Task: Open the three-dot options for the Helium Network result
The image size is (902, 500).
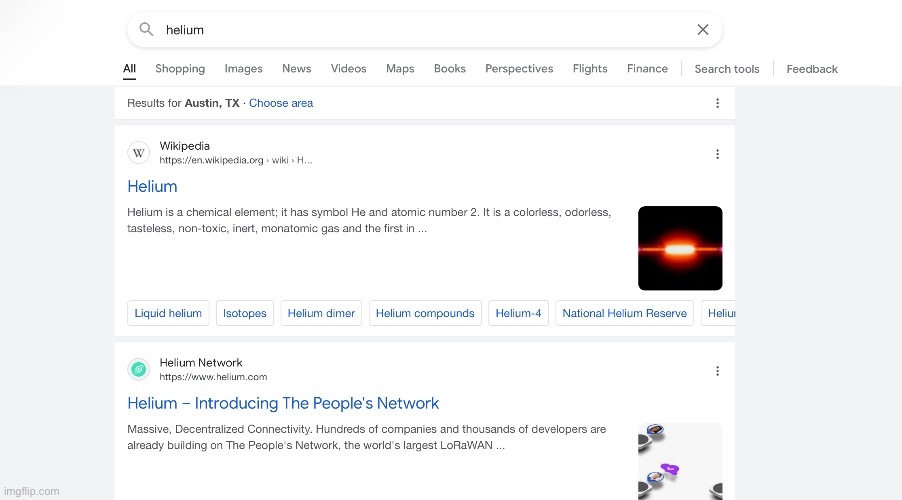Action: point(717,371)
